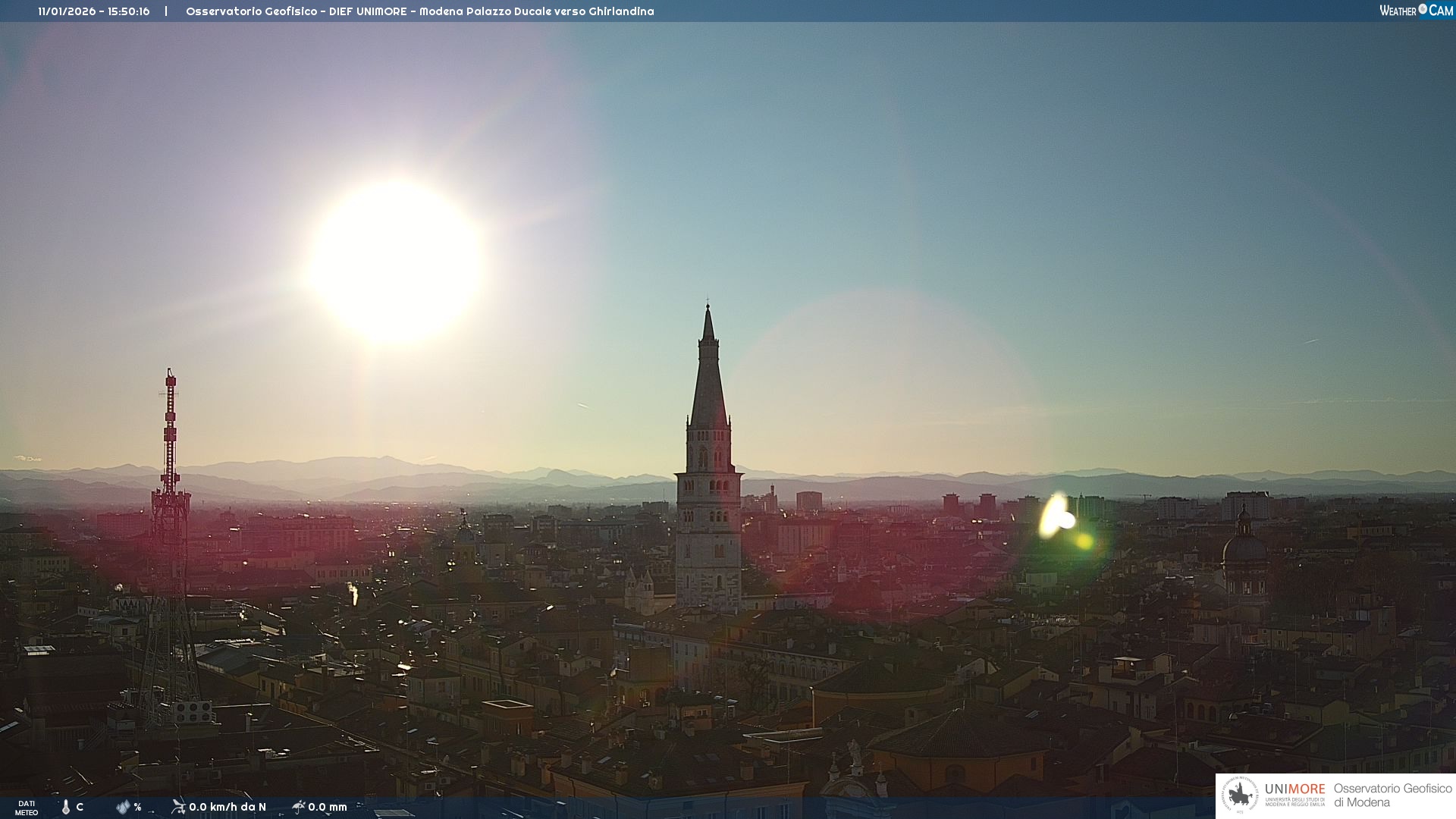The width and height of the screenshot is (1456, 819).
Task: Click the camera dot in WeatherCam logo
Action: 1423,9
